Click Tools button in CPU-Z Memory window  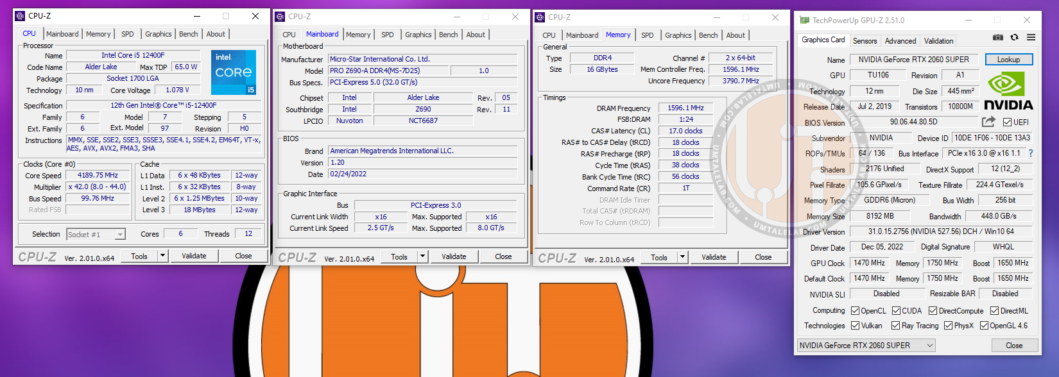[x=659, y=257]
